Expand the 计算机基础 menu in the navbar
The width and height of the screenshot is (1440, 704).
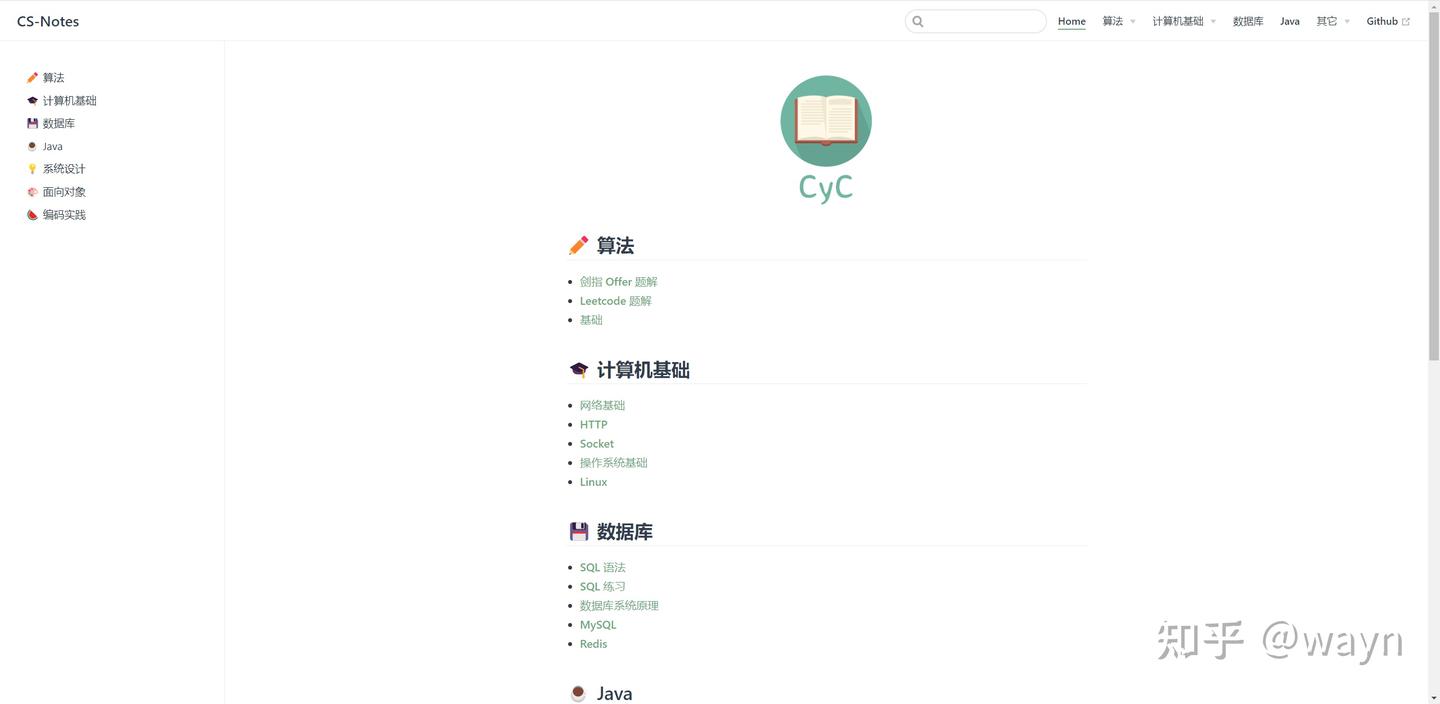1177,21
